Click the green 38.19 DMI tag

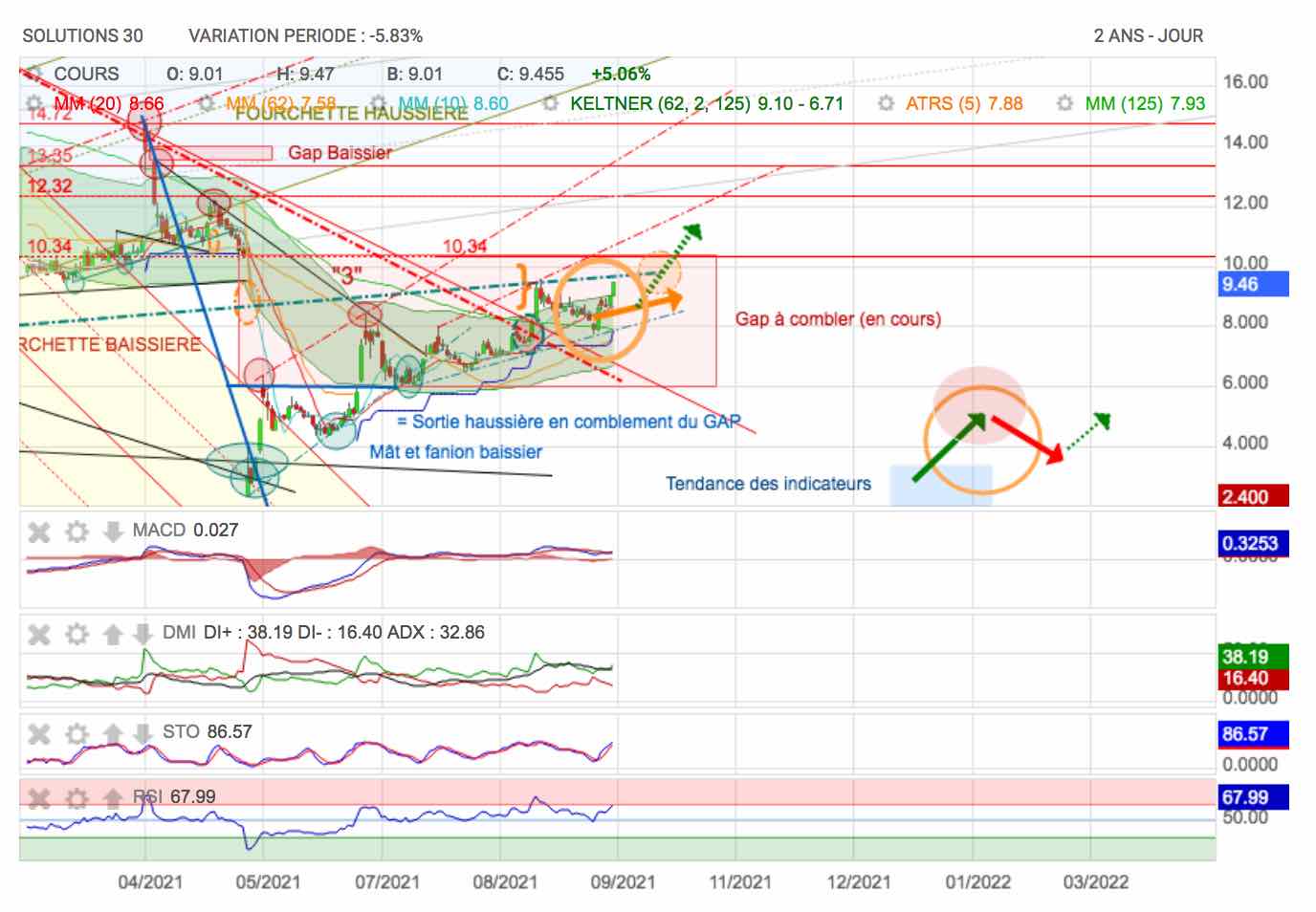pyautogui.click(x=1253, y=657)
